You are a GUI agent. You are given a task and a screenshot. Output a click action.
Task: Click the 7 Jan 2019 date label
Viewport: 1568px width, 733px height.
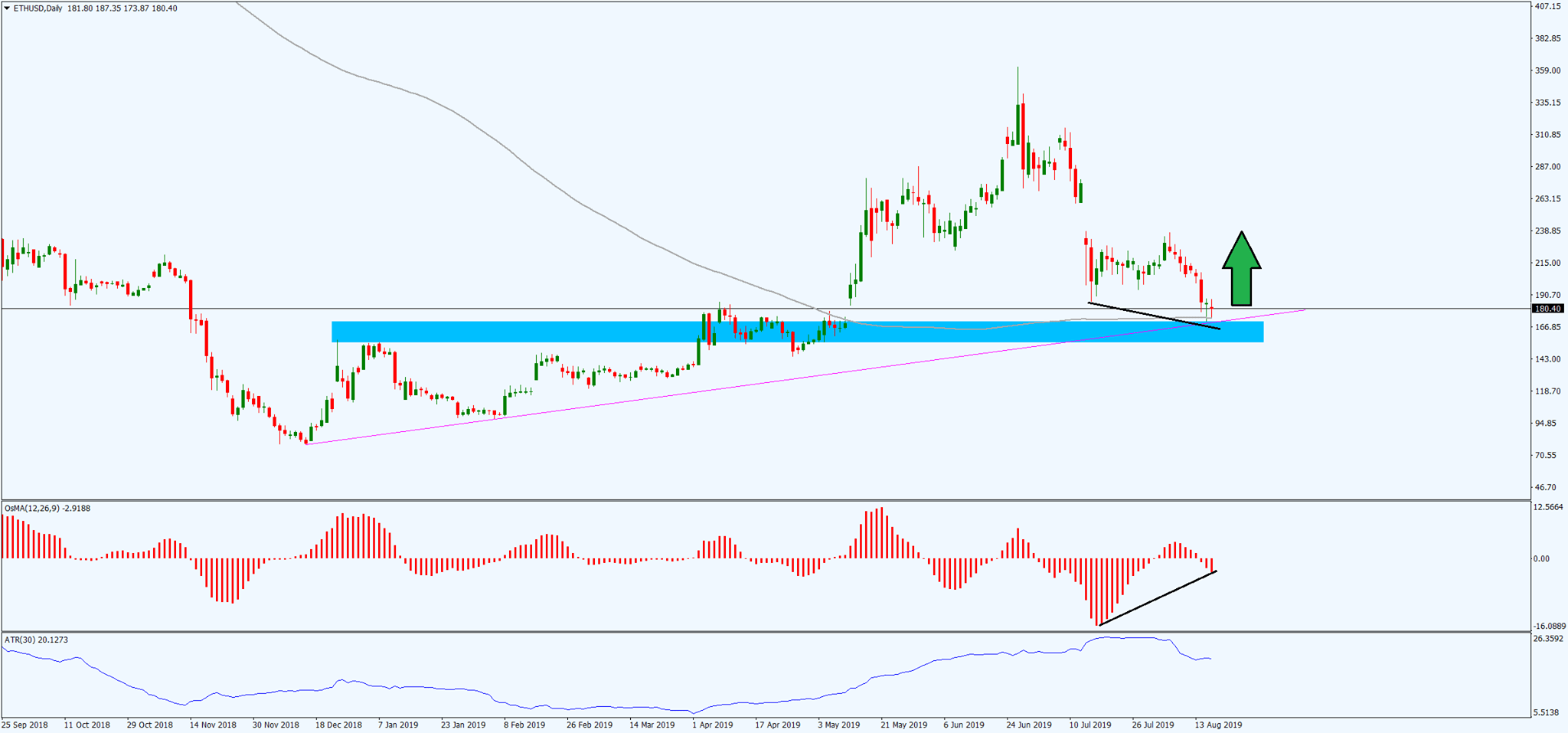tap(398, 725)
